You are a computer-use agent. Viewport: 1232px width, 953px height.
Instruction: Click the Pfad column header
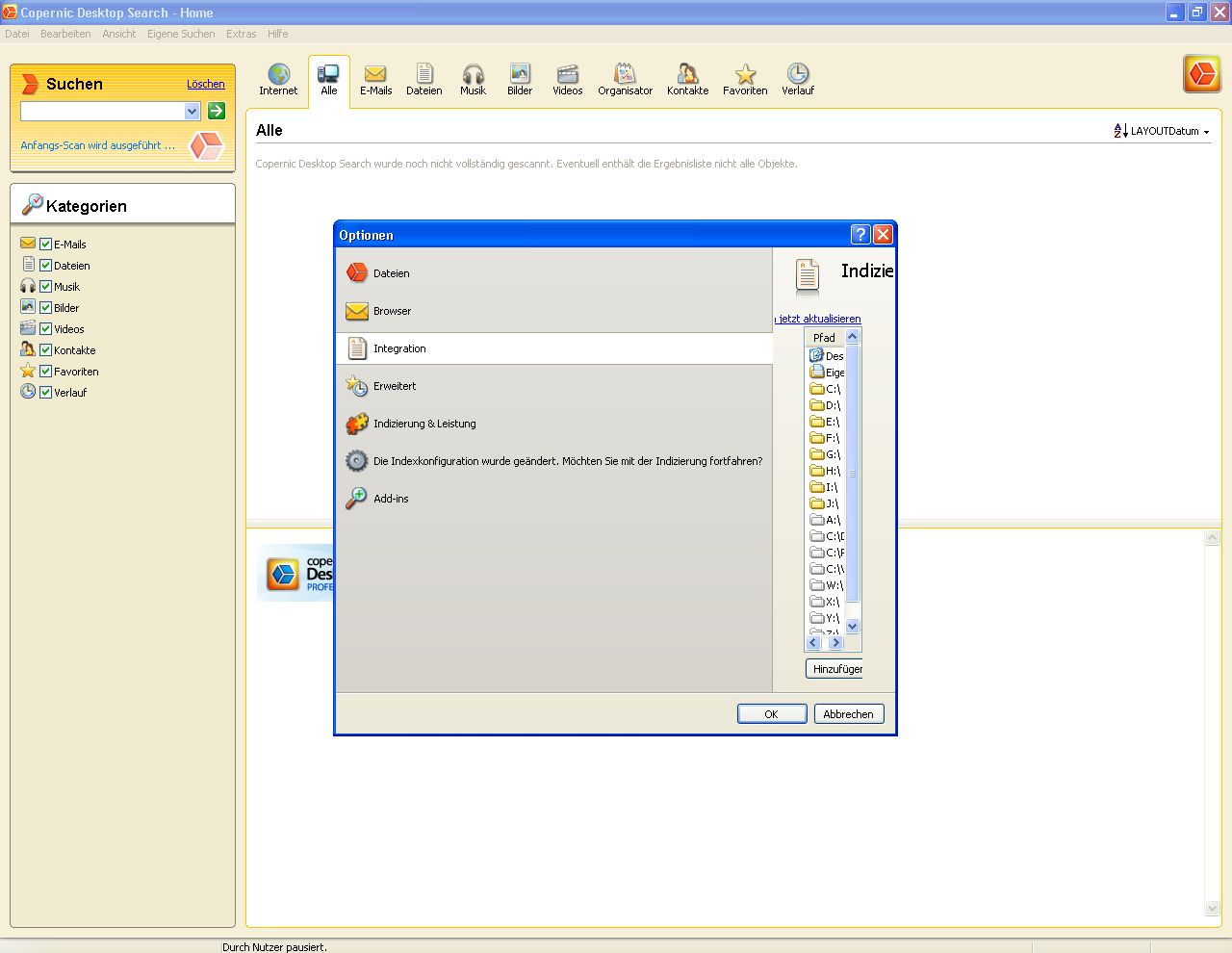point(824,337)
